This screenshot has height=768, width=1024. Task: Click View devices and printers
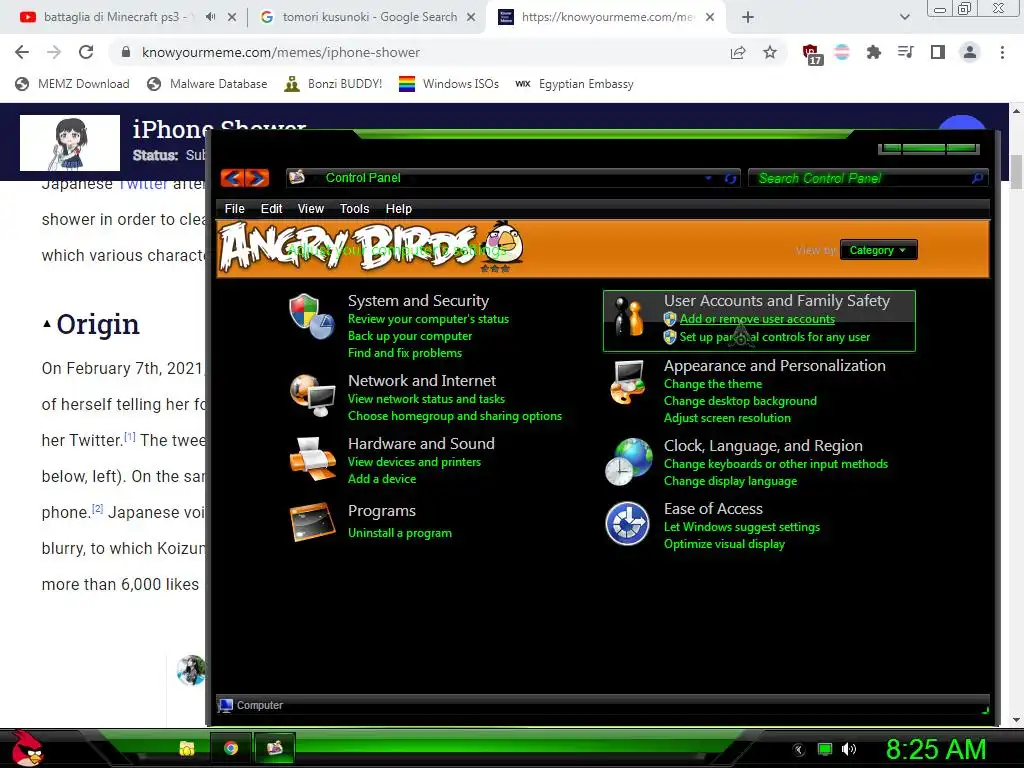[414, 462]
